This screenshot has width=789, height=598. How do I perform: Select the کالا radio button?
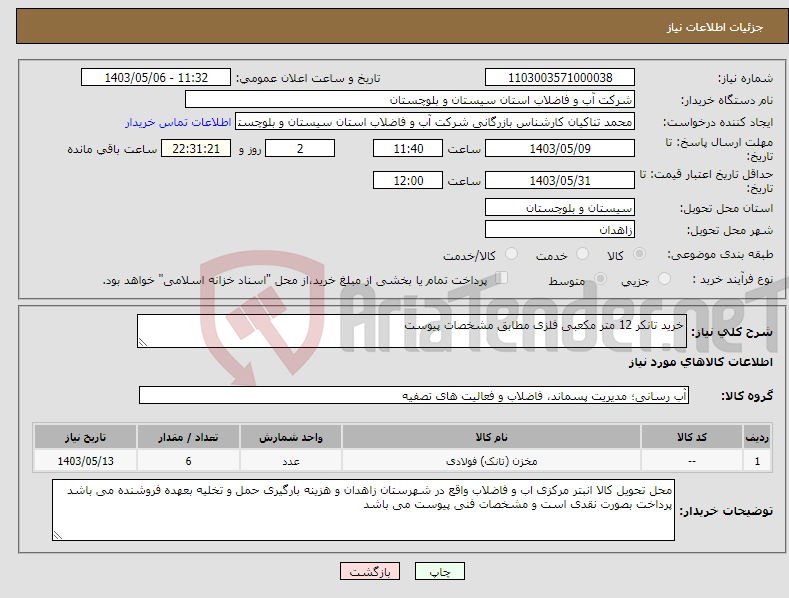click(640, 254)
